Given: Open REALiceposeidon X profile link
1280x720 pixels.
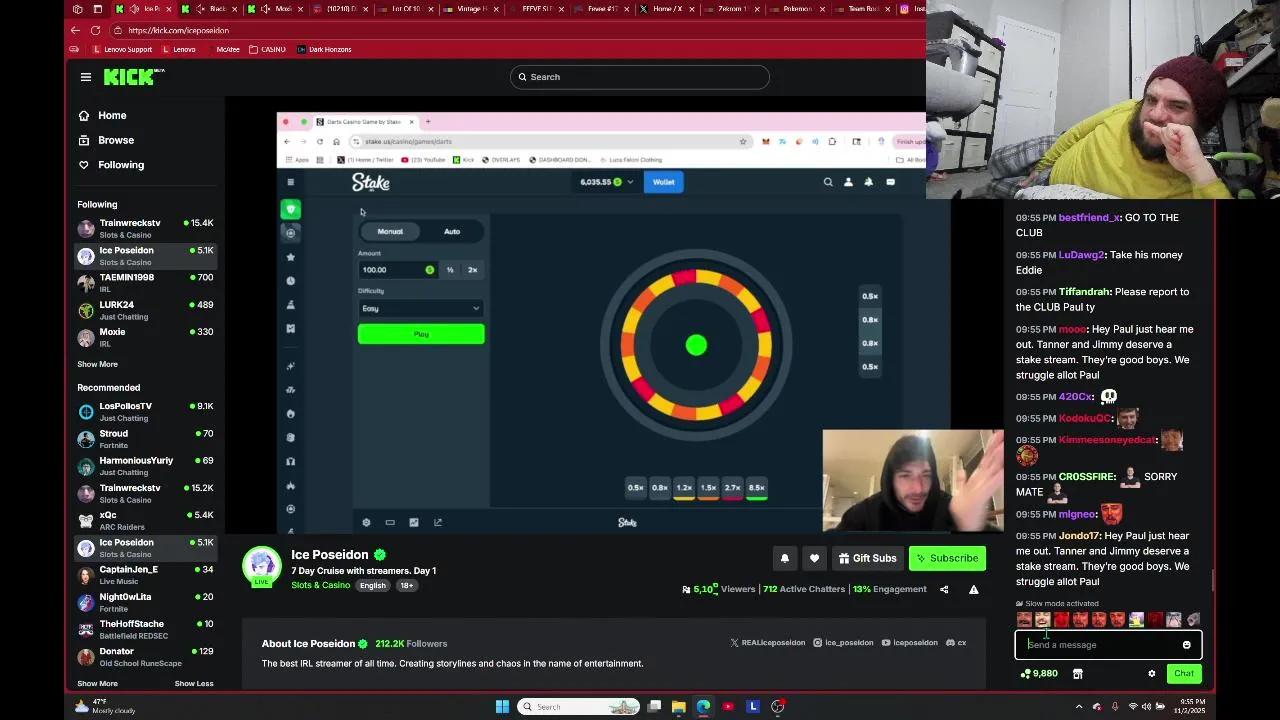Looking at the screenshot, I should (x=768, y=643).
